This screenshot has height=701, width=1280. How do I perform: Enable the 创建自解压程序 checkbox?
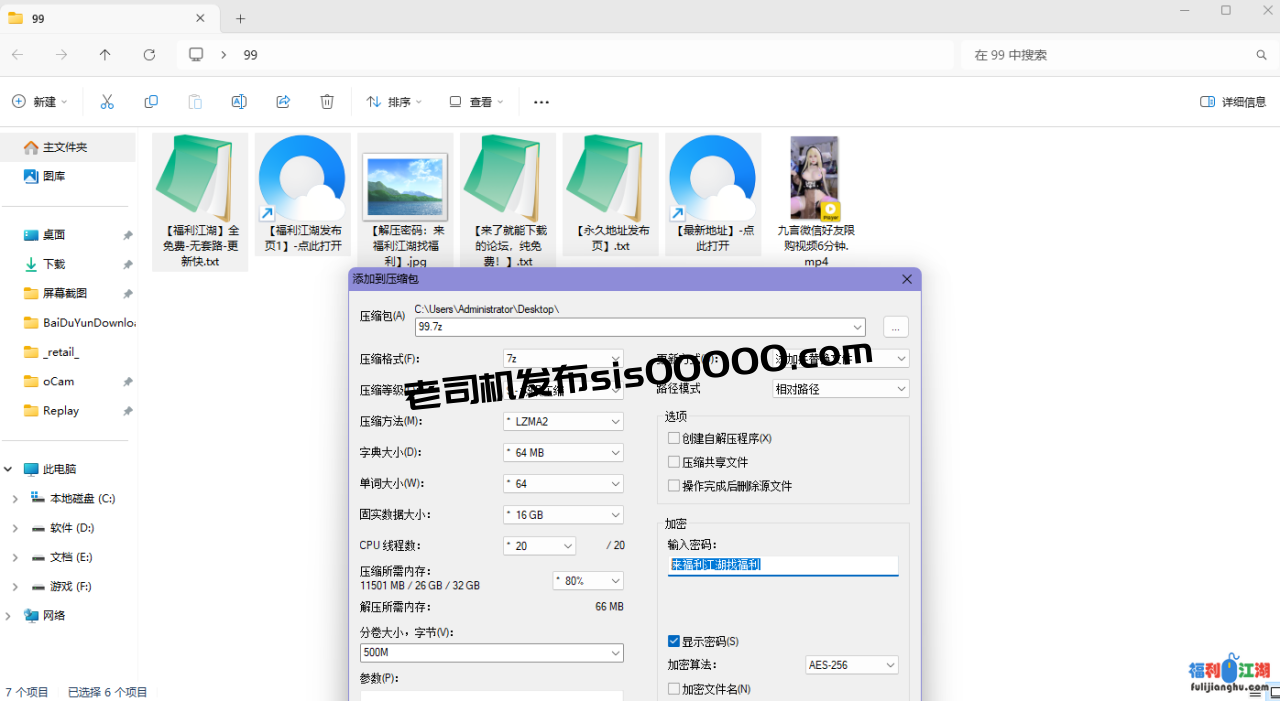click(674, 438)
